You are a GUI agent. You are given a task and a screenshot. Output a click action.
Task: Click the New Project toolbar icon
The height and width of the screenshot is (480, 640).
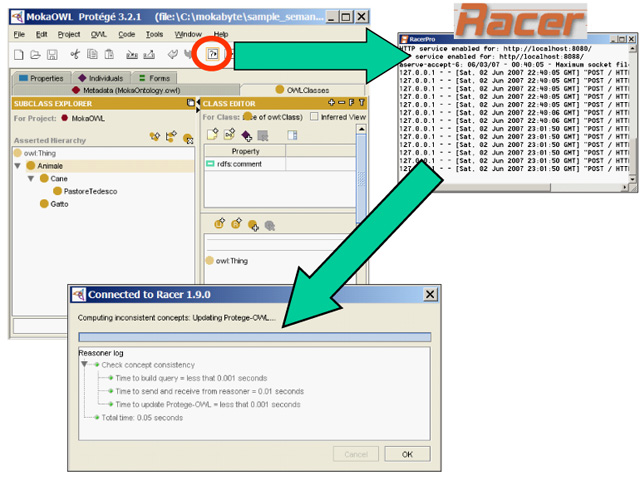click(x=19, y=54)
